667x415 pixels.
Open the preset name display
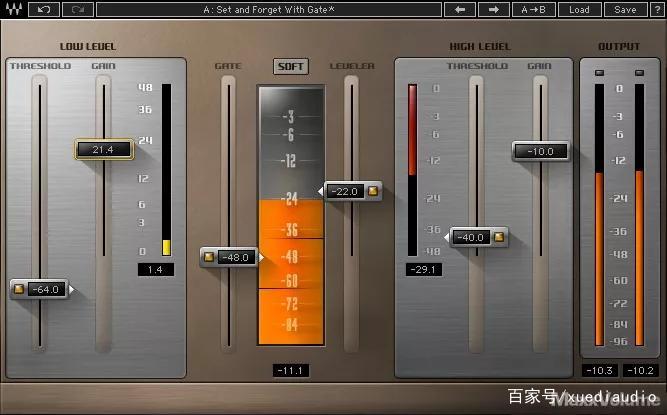tap(269, 9)
